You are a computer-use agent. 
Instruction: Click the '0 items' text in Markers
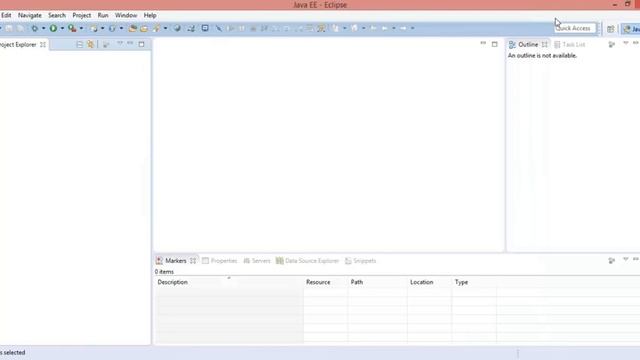164,271
